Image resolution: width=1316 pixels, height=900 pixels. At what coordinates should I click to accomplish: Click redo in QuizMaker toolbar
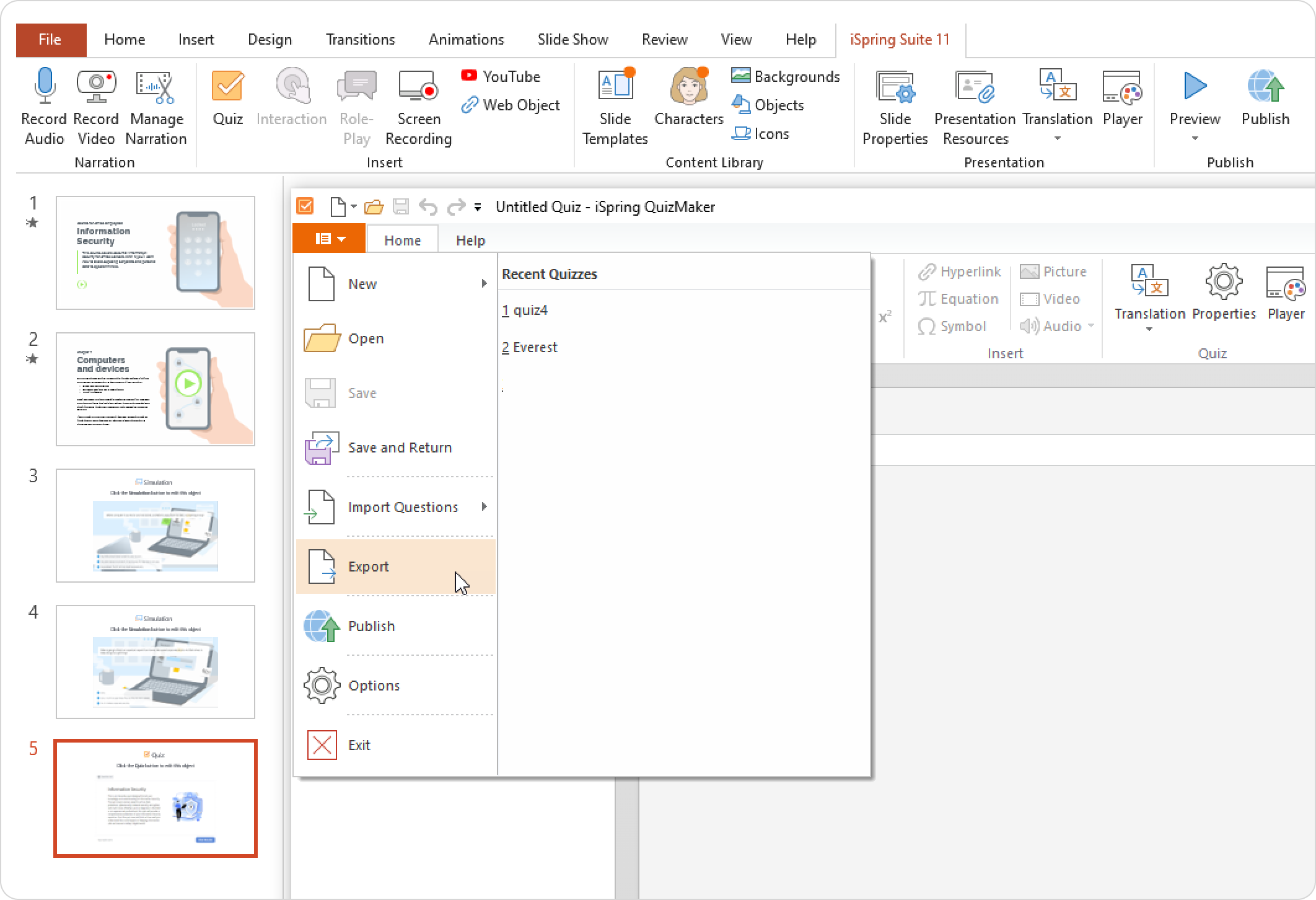coord(456,206)
